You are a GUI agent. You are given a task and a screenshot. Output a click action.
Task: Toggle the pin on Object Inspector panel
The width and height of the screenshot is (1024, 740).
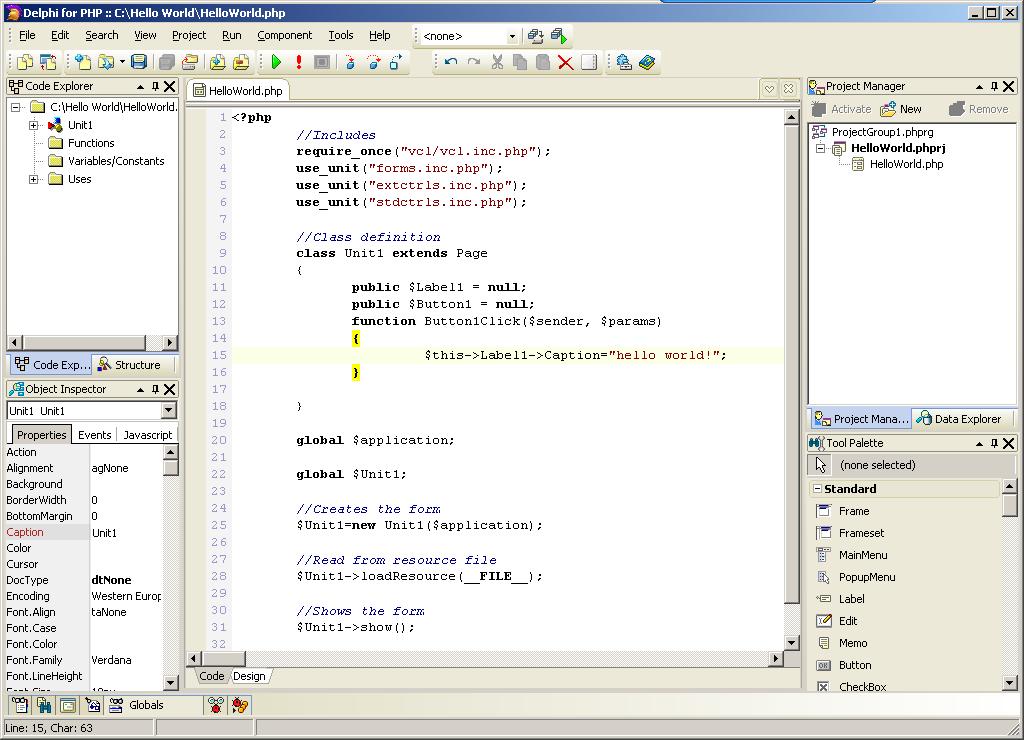point(155,389)
